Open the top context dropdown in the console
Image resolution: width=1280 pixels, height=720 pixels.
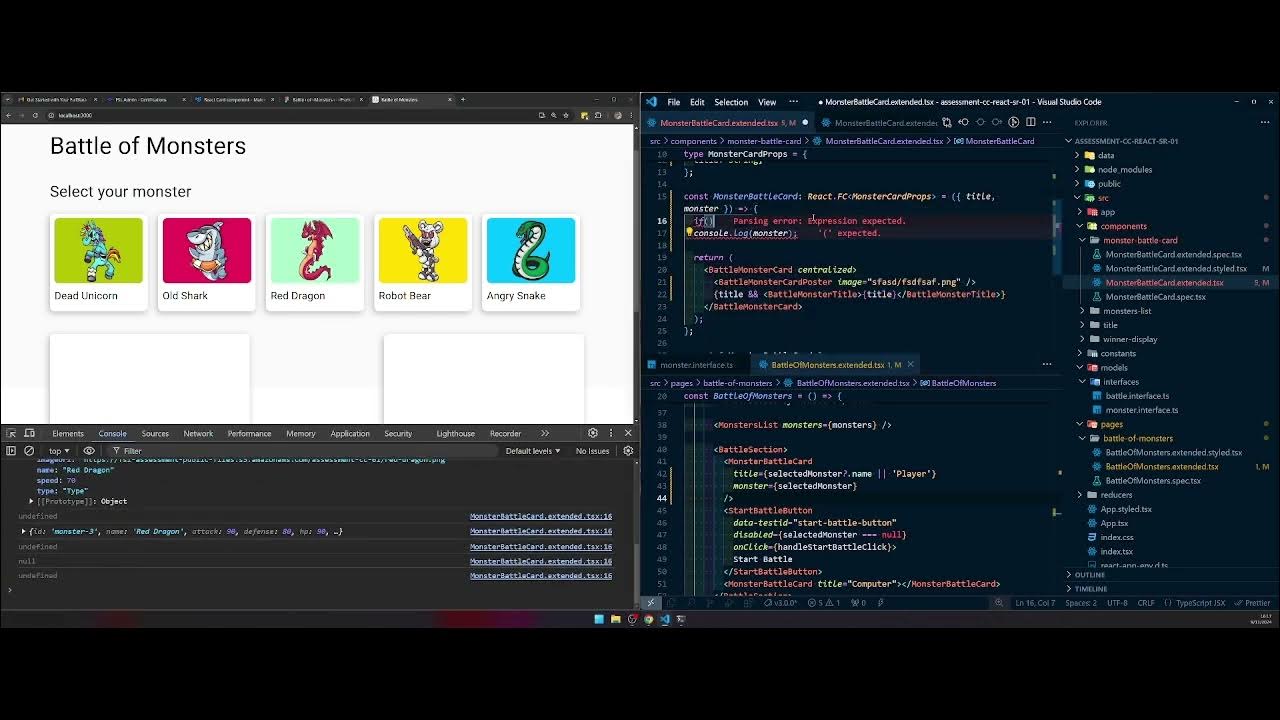coord(59,451)
